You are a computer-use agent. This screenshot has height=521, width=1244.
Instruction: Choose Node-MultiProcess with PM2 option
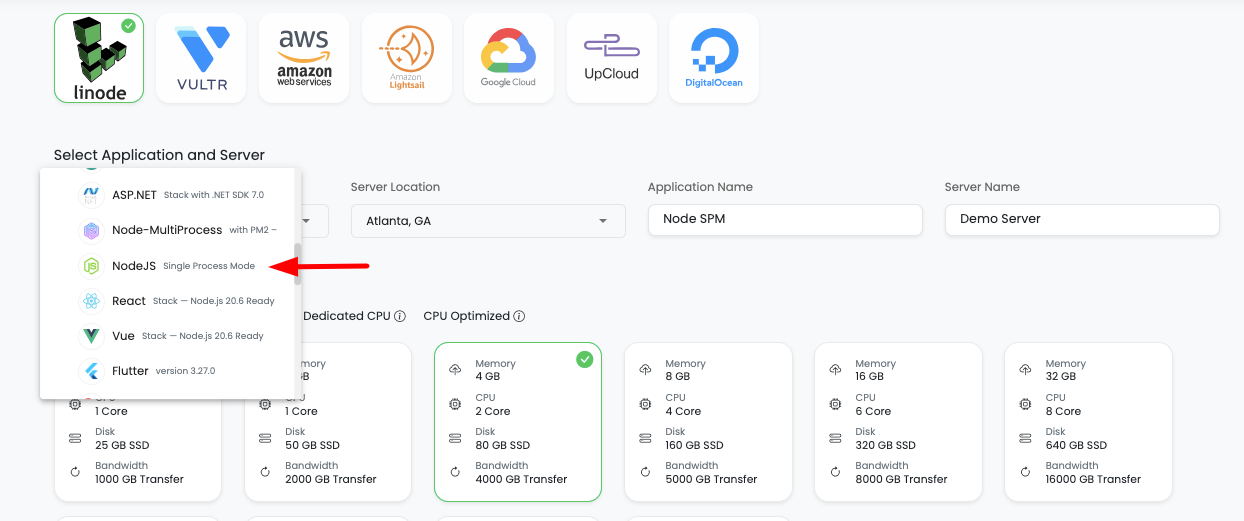click(x=166, y=230)
